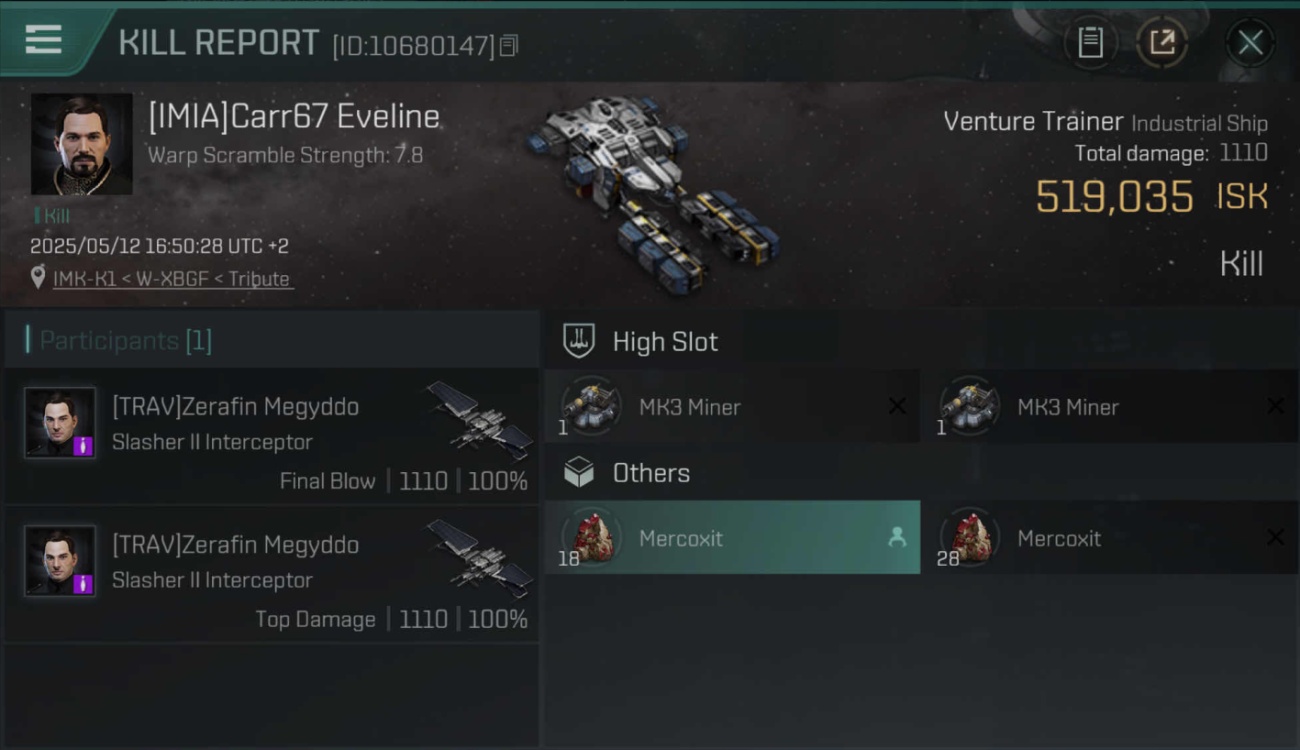Select the Mercoxit stack of 28
The image size is (1300, 750).
click(1109, 537)
